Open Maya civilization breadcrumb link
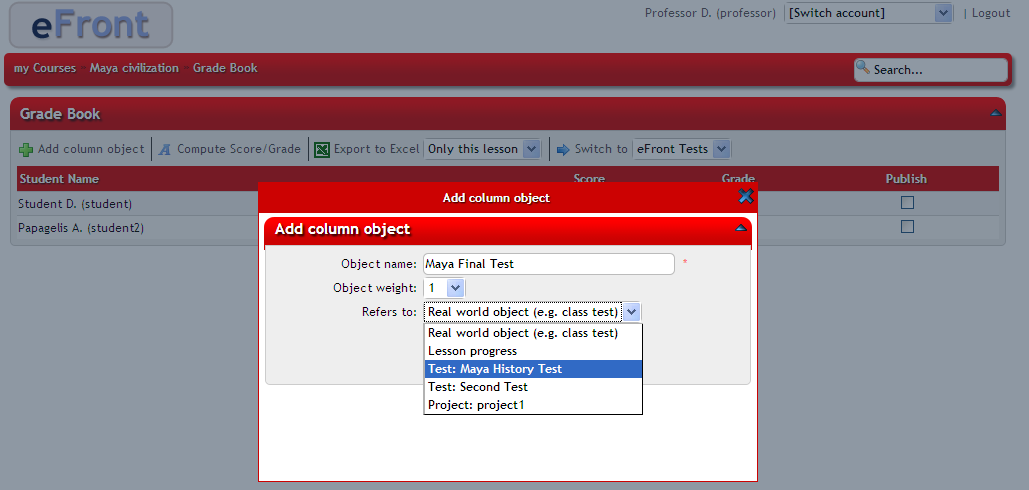Screen dimensions: 1029x490 point(134,68)
